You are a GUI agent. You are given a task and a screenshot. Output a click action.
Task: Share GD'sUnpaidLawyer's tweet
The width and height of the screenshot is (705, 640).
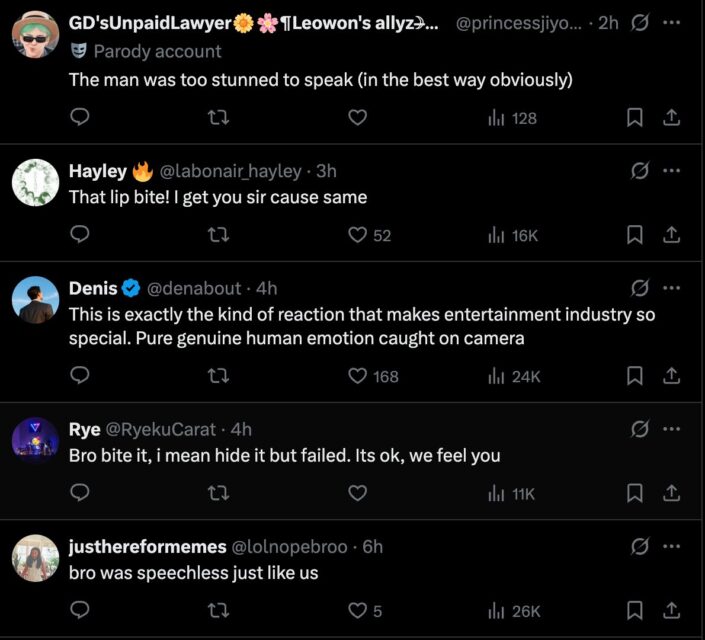click(672, 118)
